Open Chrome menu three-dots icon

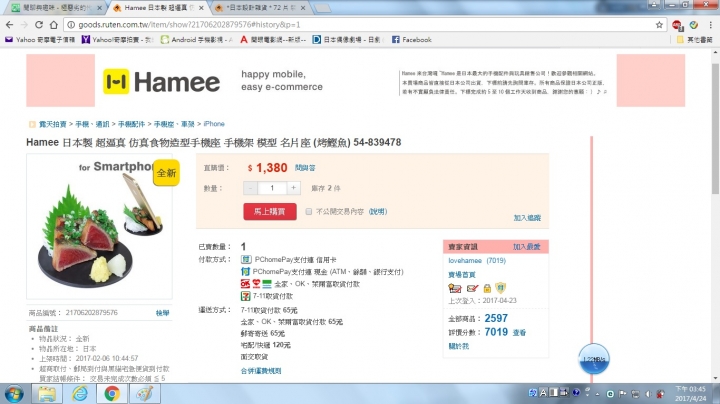point(711,25)
